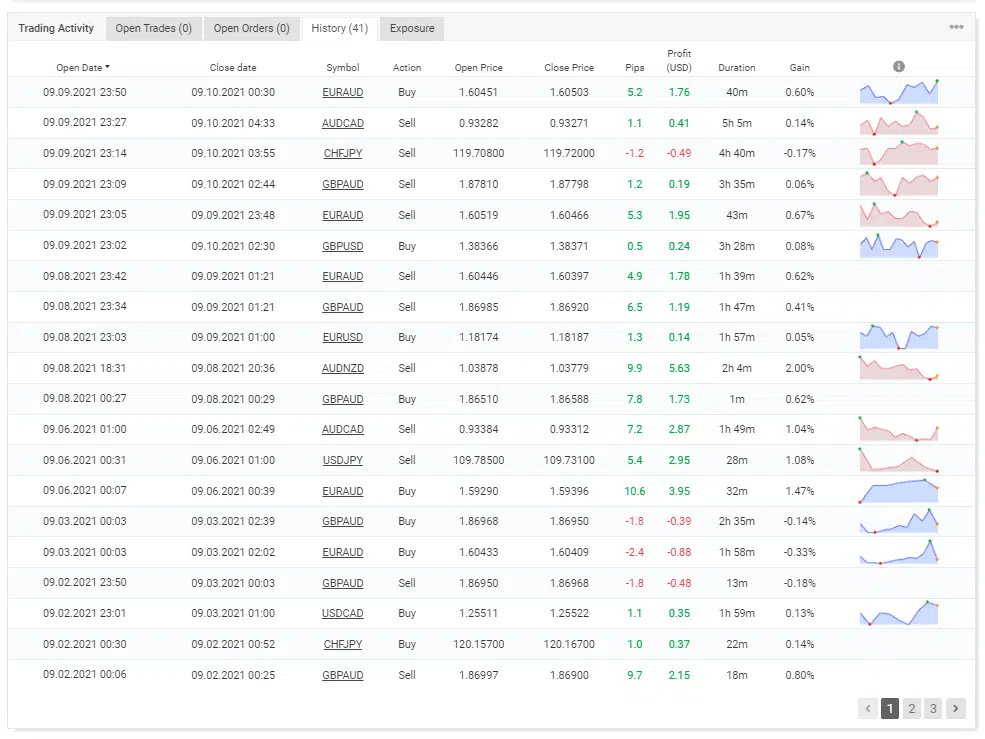Switch to Trading Activity tab
The width and height of the screenshot is (985, 739).
click(x=56, y=28)
